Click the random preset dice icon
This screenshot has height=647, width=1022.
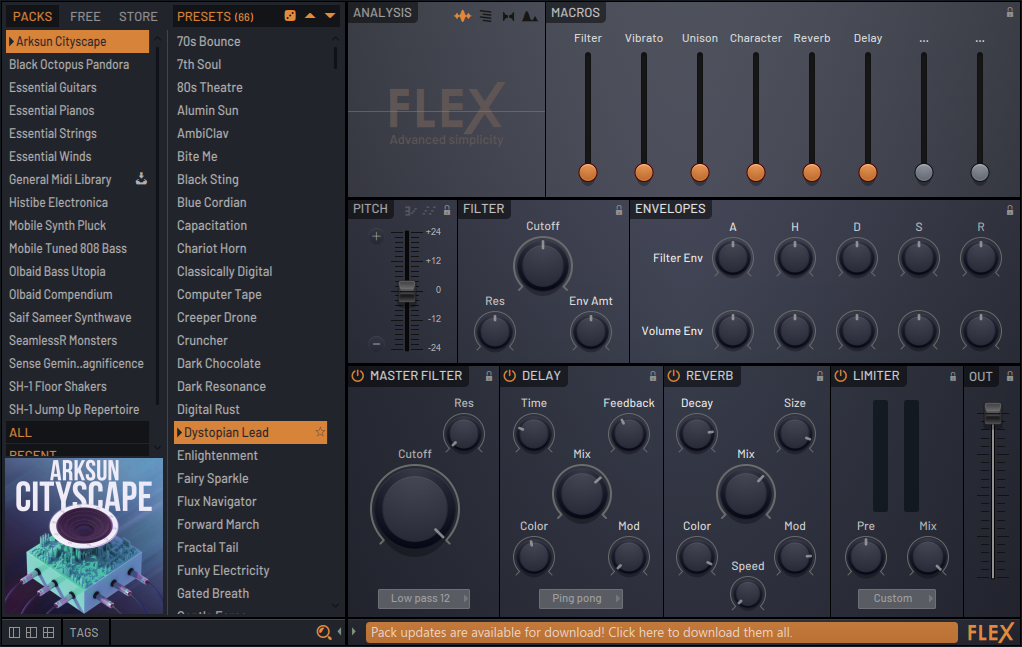pos(290,16)
